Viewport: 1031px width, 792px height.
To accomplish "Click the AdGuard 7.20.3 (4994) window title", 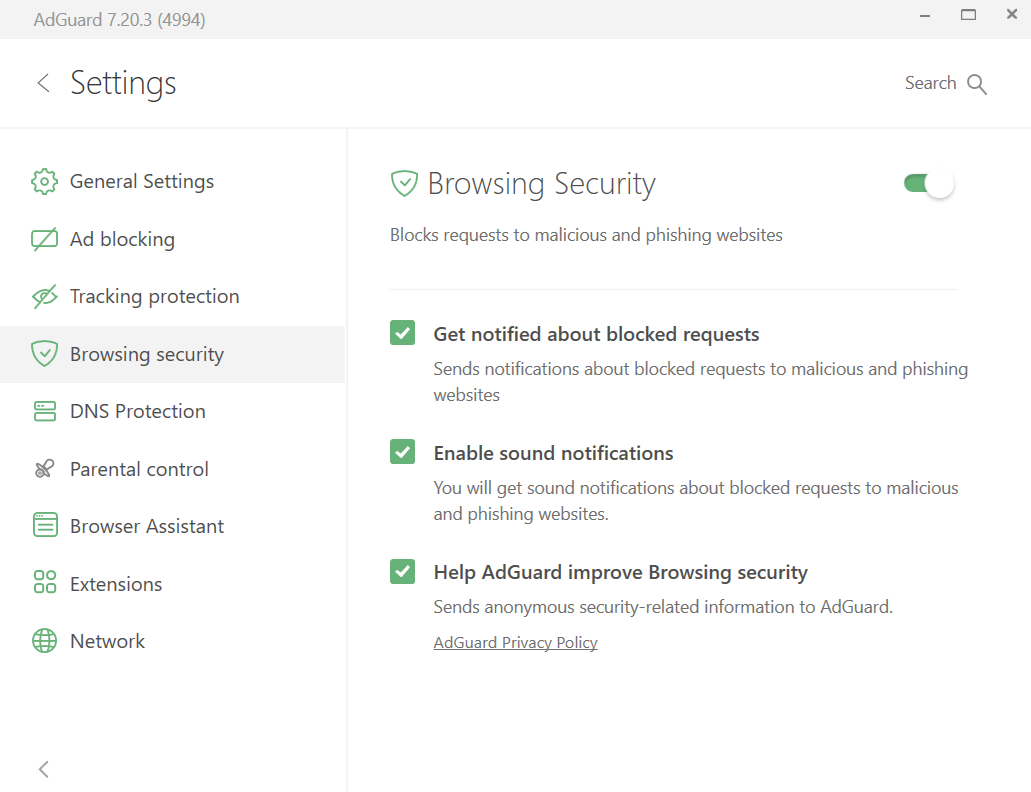I will coord(120,20).
